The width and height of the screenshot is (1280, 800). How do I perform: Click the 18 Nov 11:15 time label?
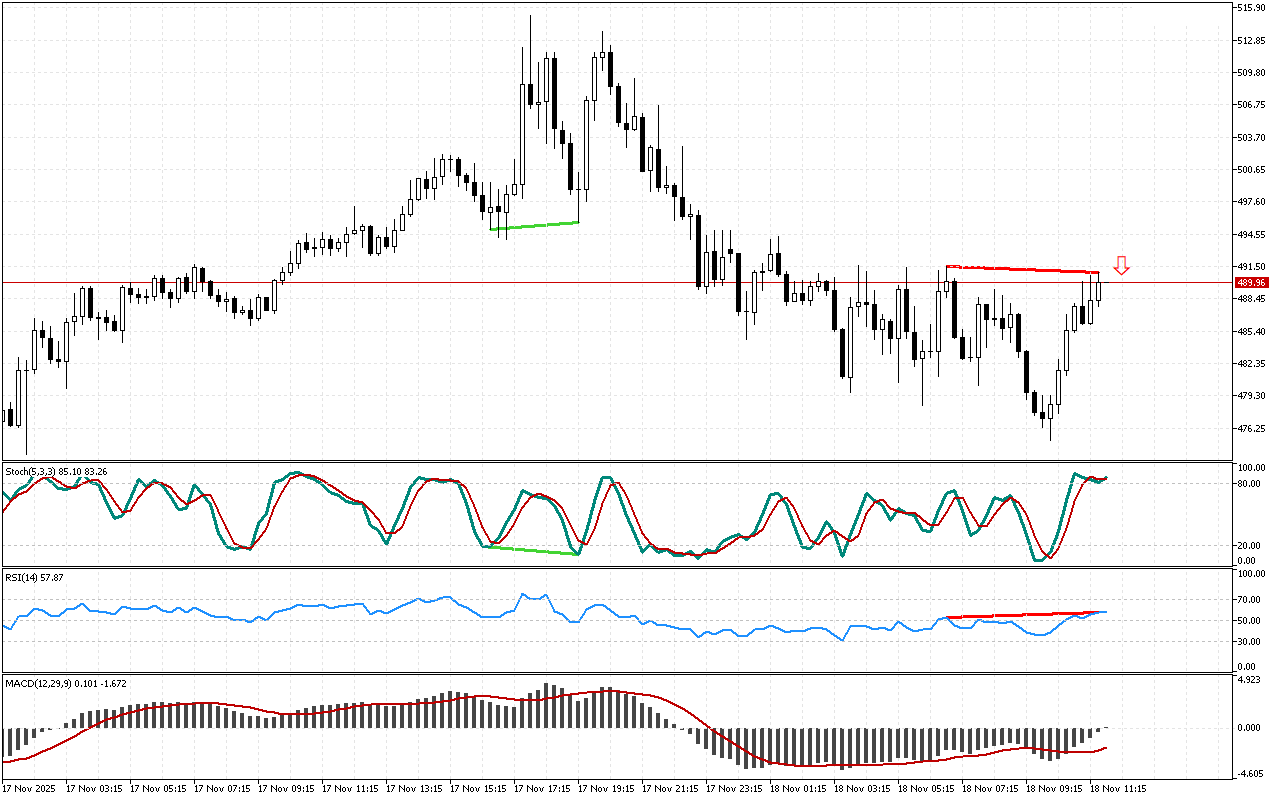[x=1117, y=788]
